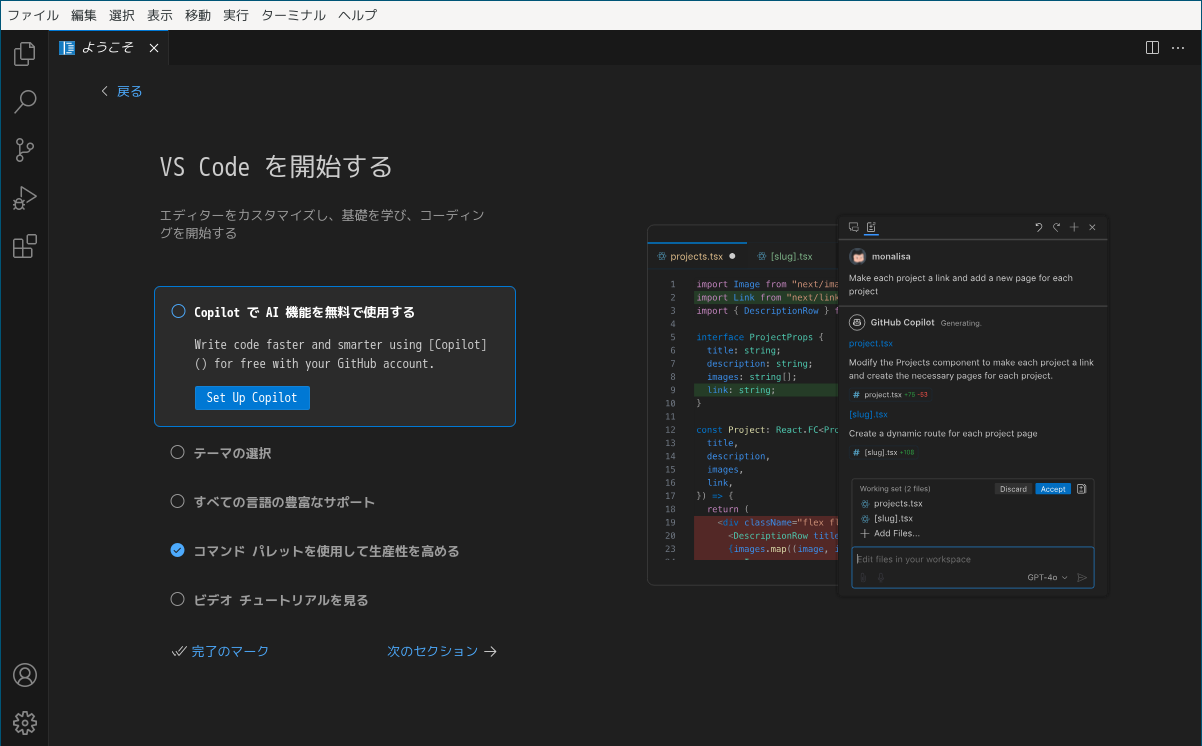Select the ようこそ editor tab

point(109,48)
